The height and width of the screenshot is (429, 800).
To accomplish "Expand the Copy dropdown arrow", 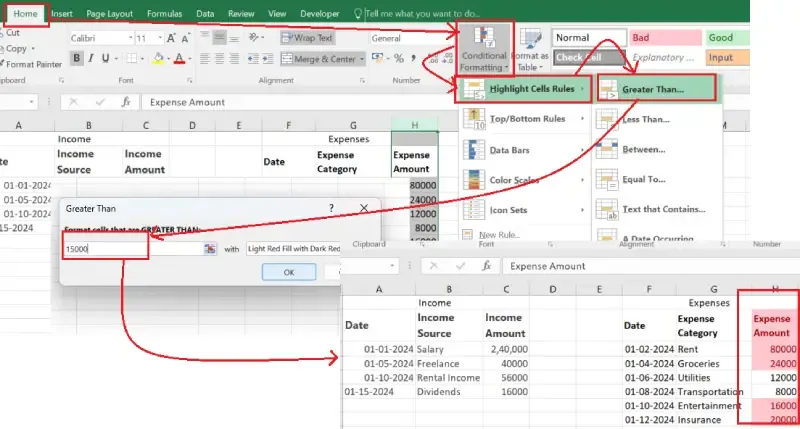I will [33, 49].
